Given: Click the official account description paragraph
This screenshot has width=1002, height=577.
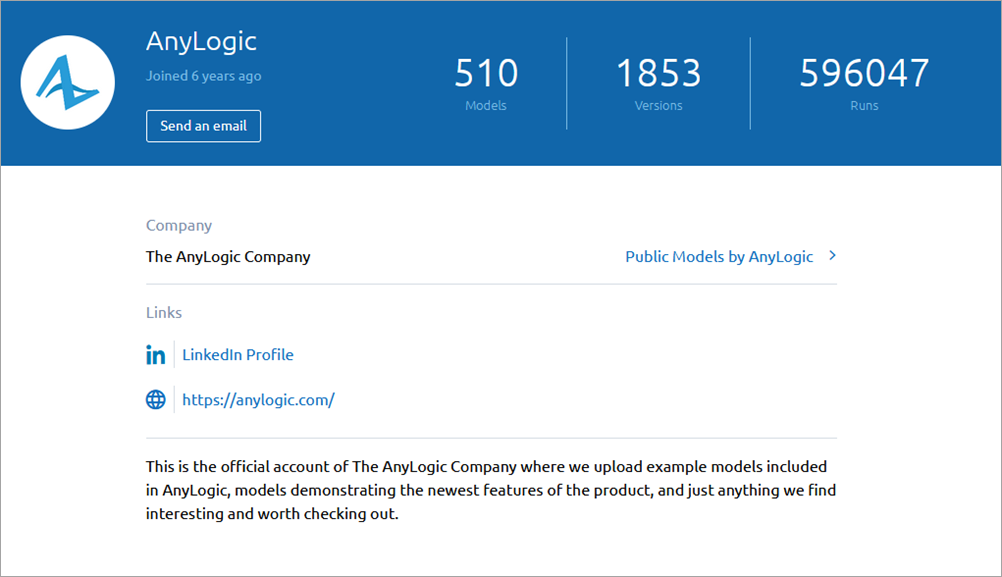Looking at the screenshot, I should (491, 490).
